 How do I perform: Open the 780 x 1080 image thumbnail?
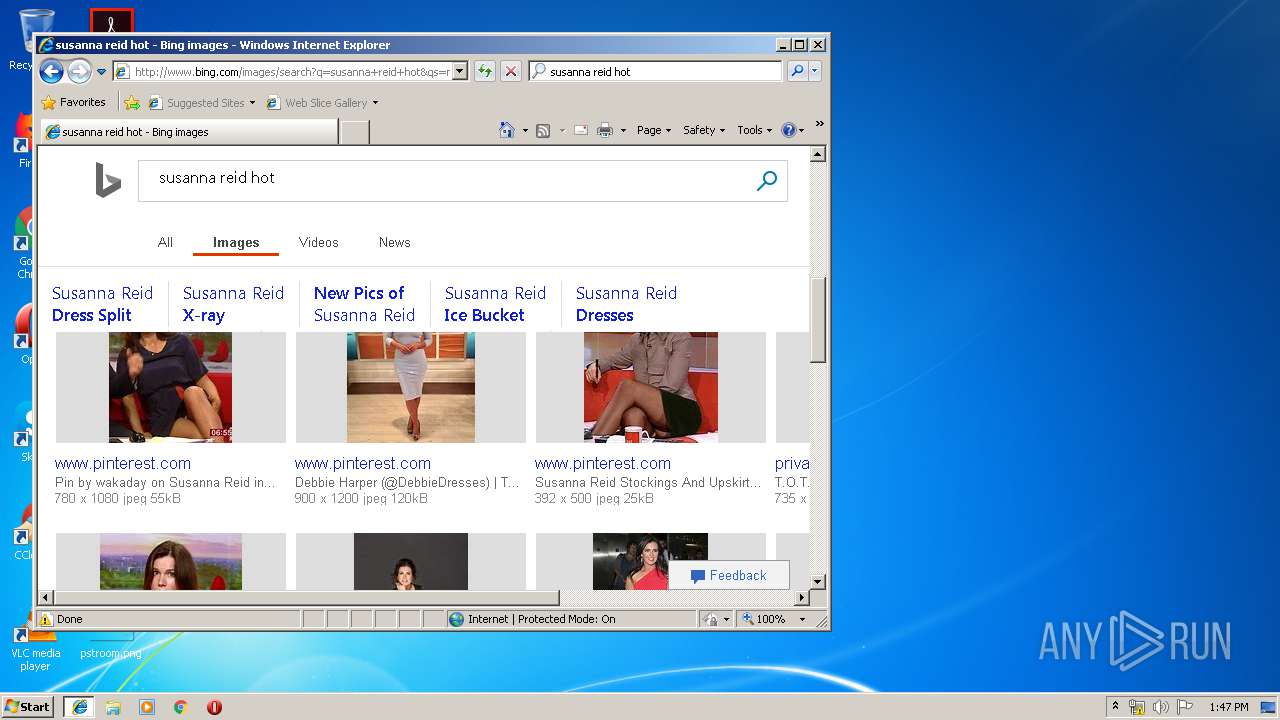[x=170, y=388]
